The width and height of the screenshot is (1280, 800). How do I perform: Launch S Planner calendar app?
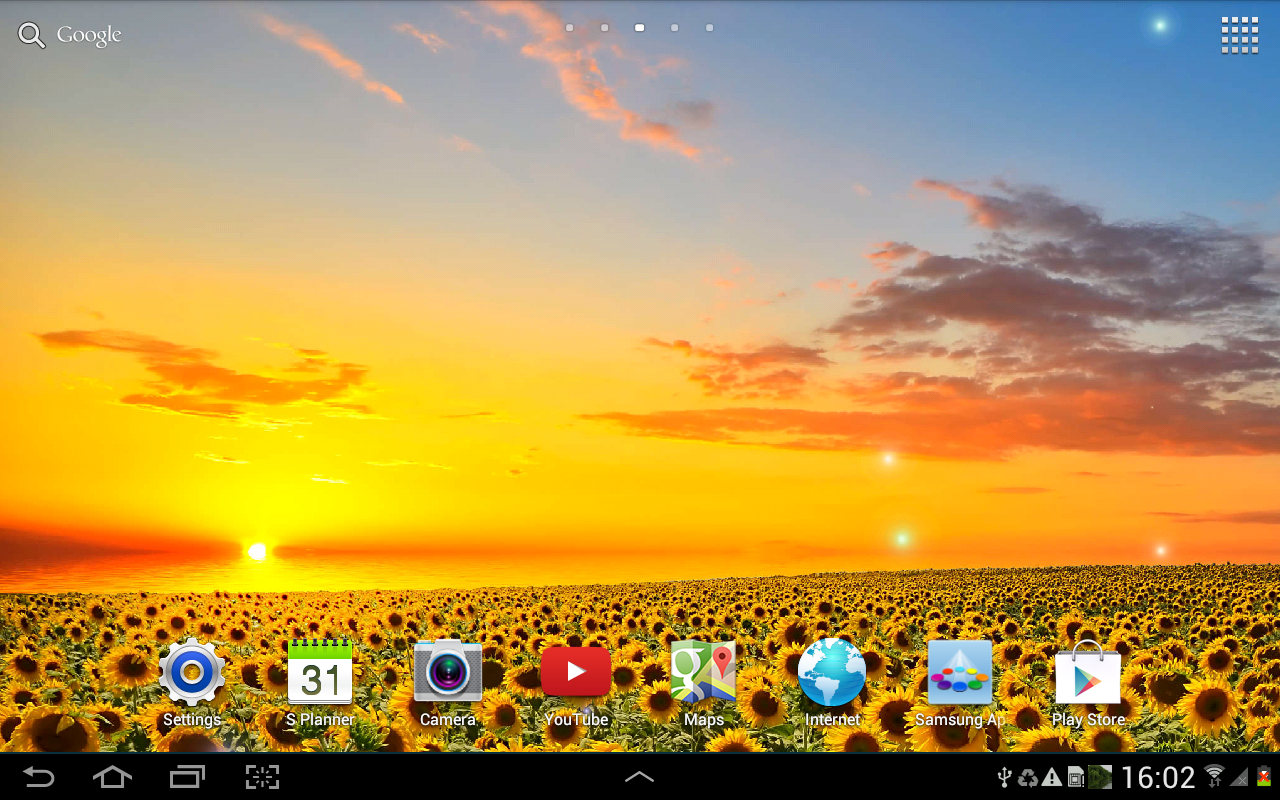[320, 674]
